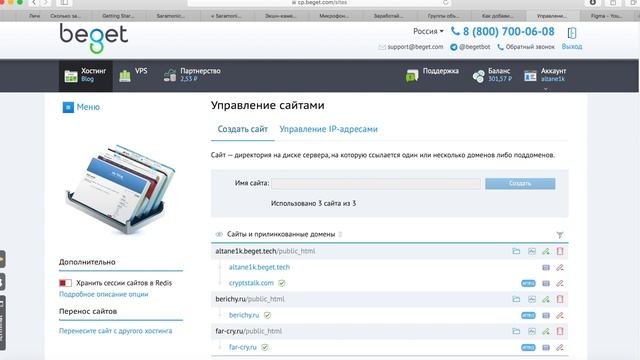Open the berichy.ru domain link

(244, 315)
